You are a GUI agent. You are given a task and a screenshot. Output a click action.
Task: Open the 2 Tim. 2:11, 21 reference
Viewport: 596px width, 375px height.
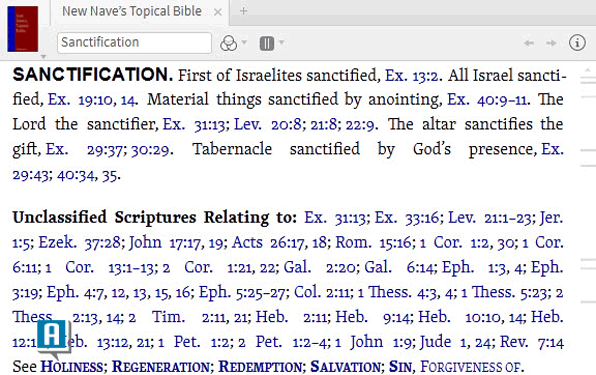pyautogui.click(x=187, y=317)
